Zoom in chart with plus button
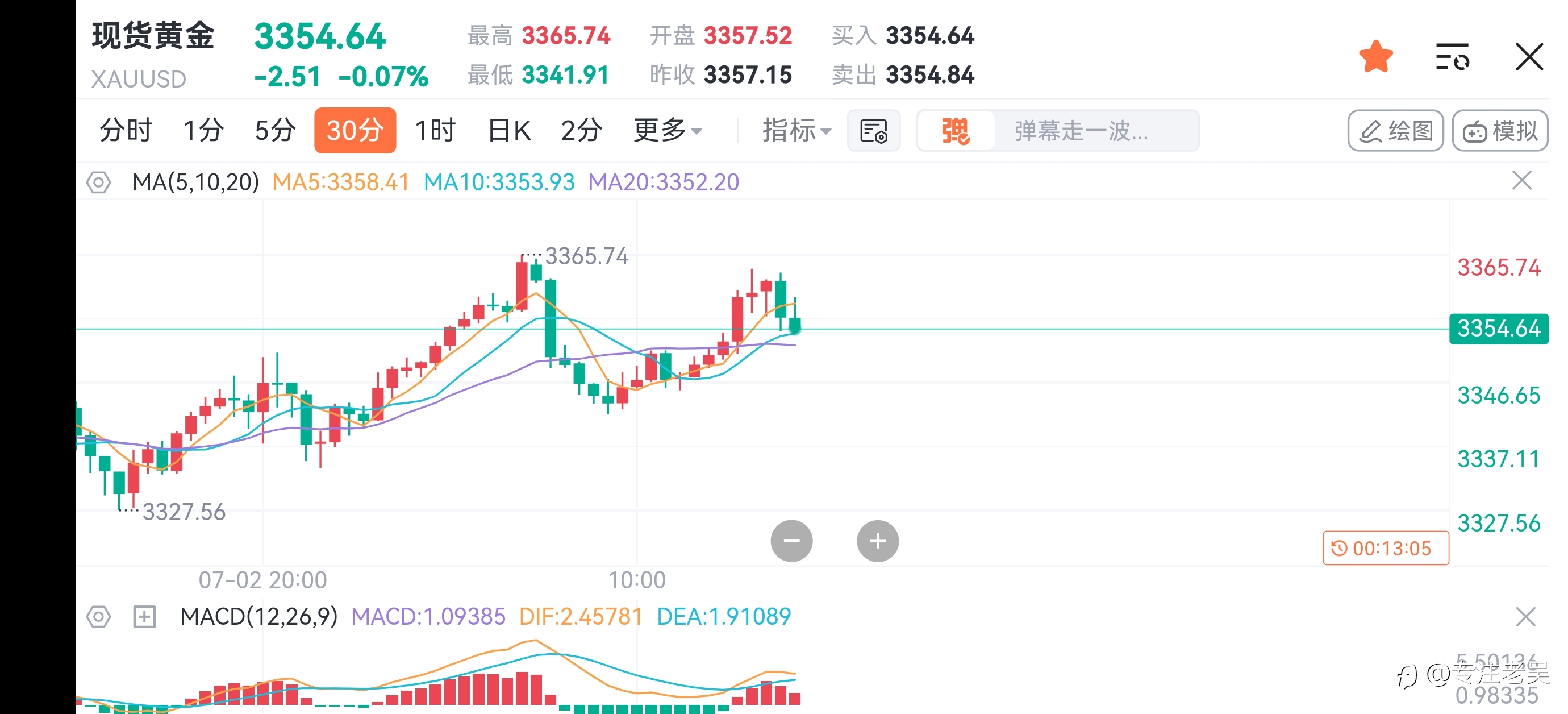1568x714 pixels. click(x=877, y=541)
